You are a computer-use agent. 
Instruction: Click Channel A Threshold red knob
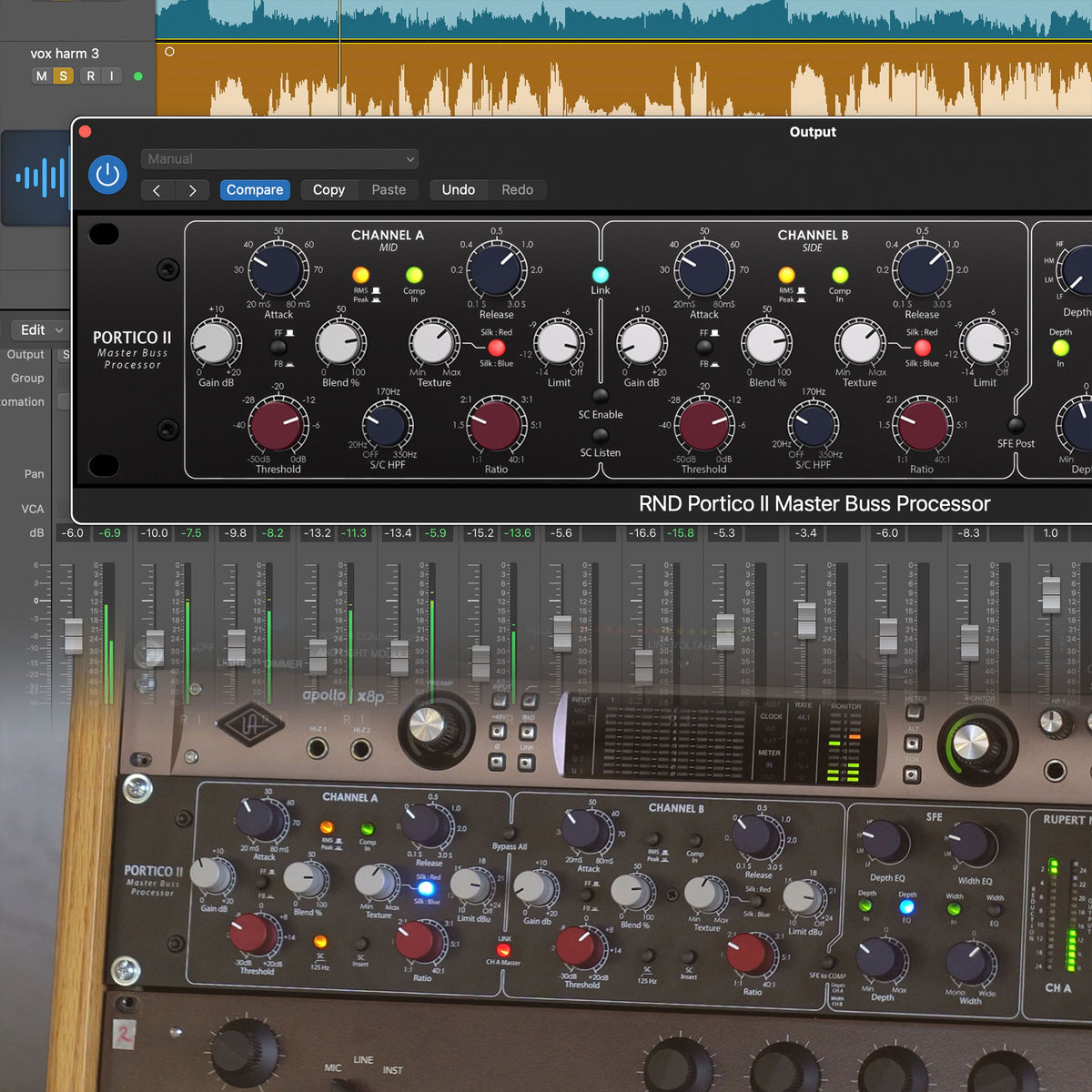point(278,426)
